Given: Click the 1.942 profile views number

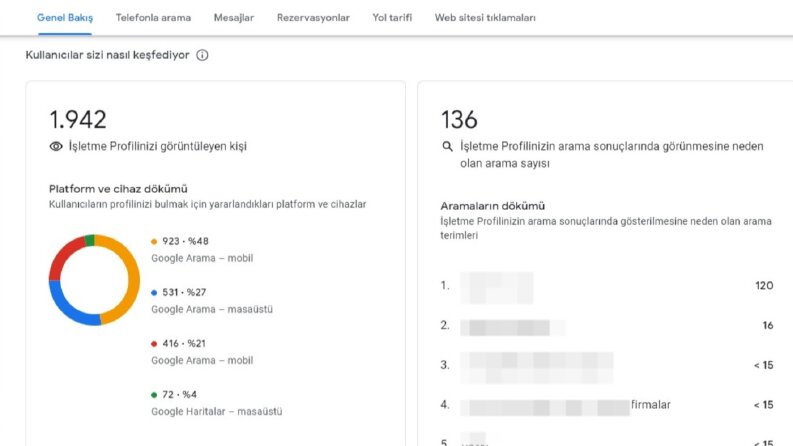Looking at the screenshot, I should (x=78, y=120).
